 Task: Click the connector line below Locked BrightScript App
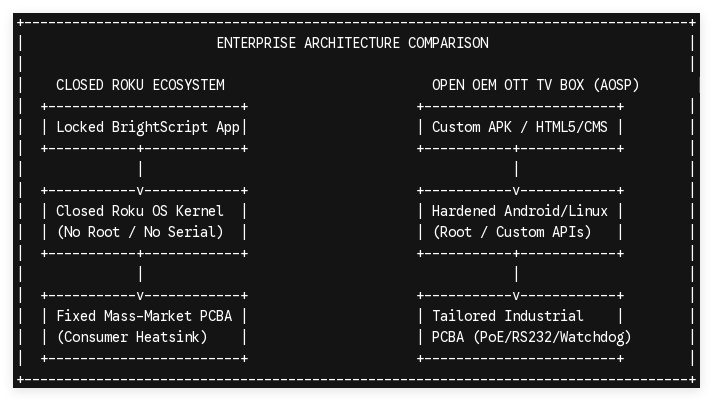[x=141, y=169]
